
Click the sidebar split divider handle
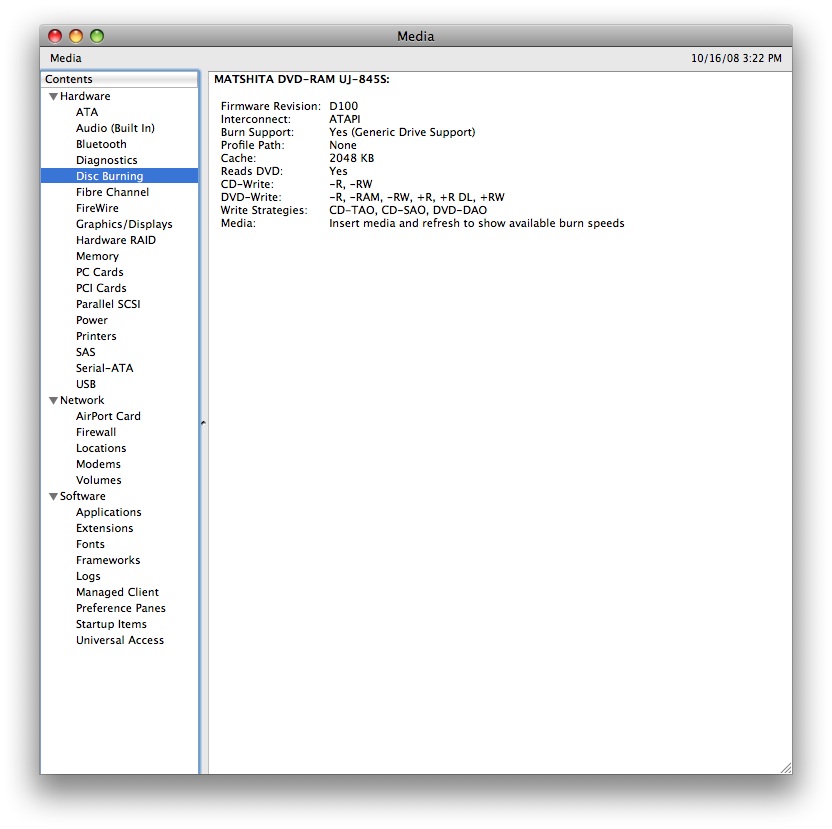[203, 423]
